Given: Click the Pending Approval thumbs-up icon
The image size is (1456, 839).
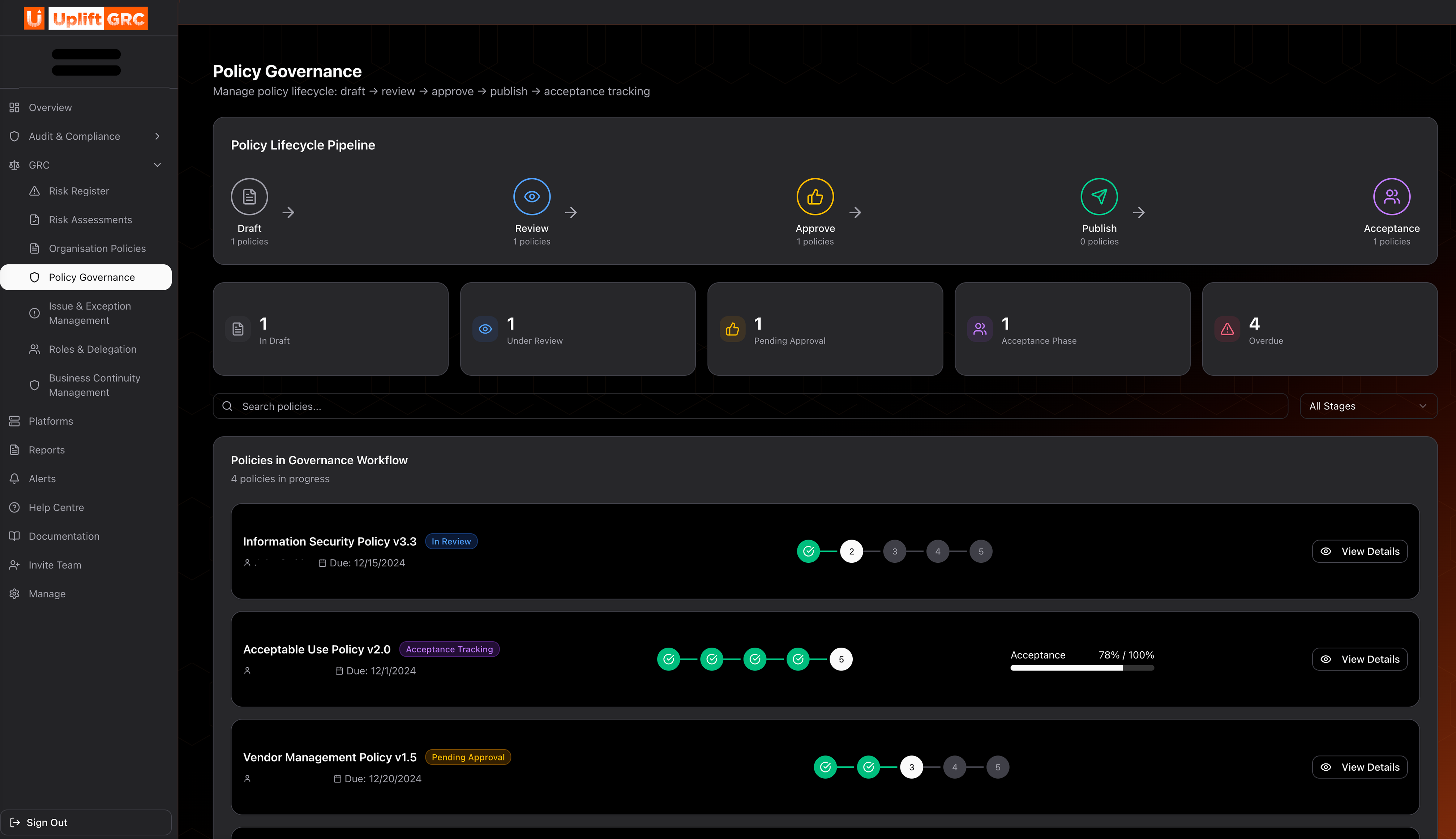Looking at the screenshot, I should pos(733,329).
